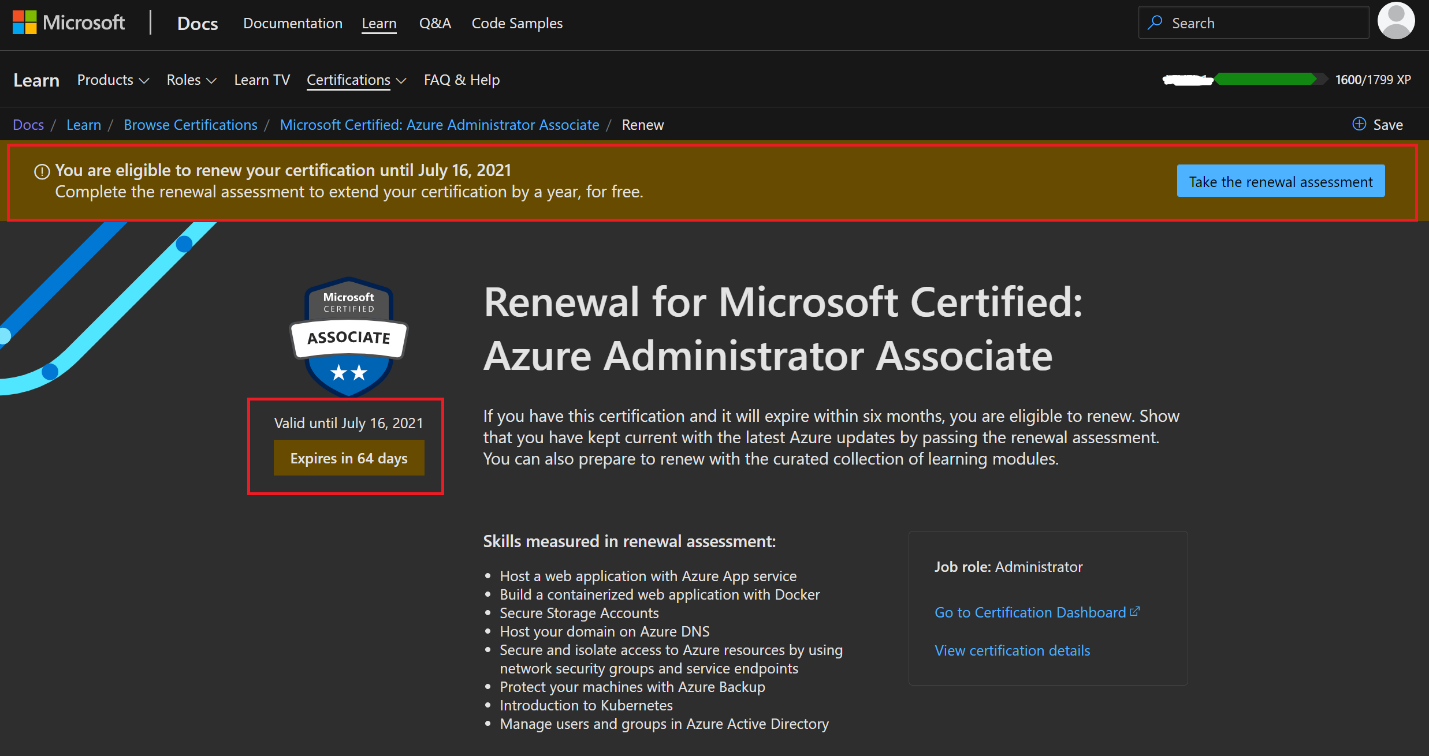Click the Renew breadcrumb text
1429x756 pixels.
[643, 125]
